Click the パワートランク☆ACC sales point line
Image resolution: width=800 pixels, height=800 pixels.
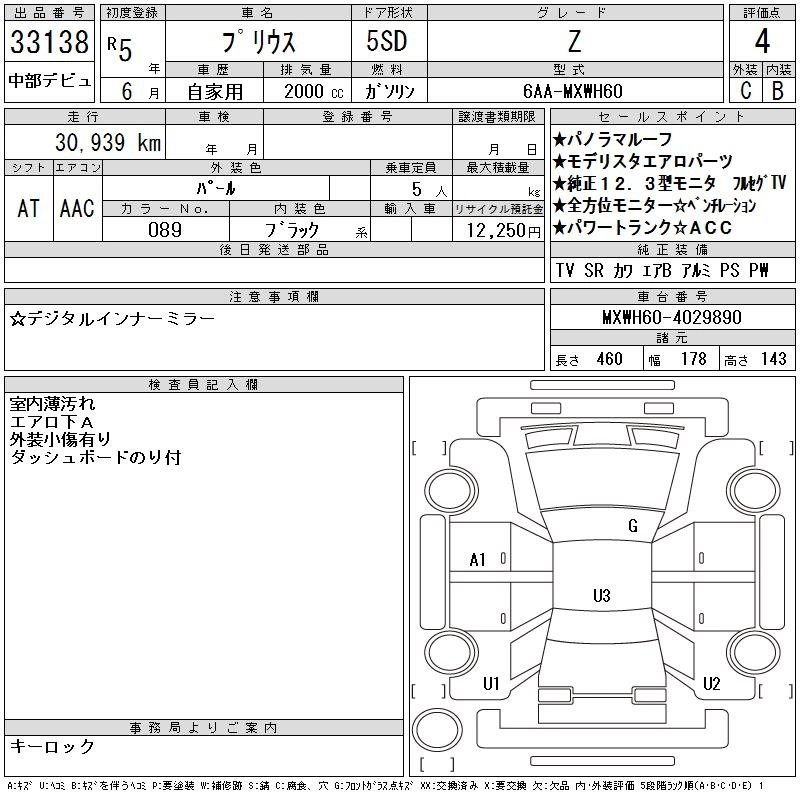point(642,227)
